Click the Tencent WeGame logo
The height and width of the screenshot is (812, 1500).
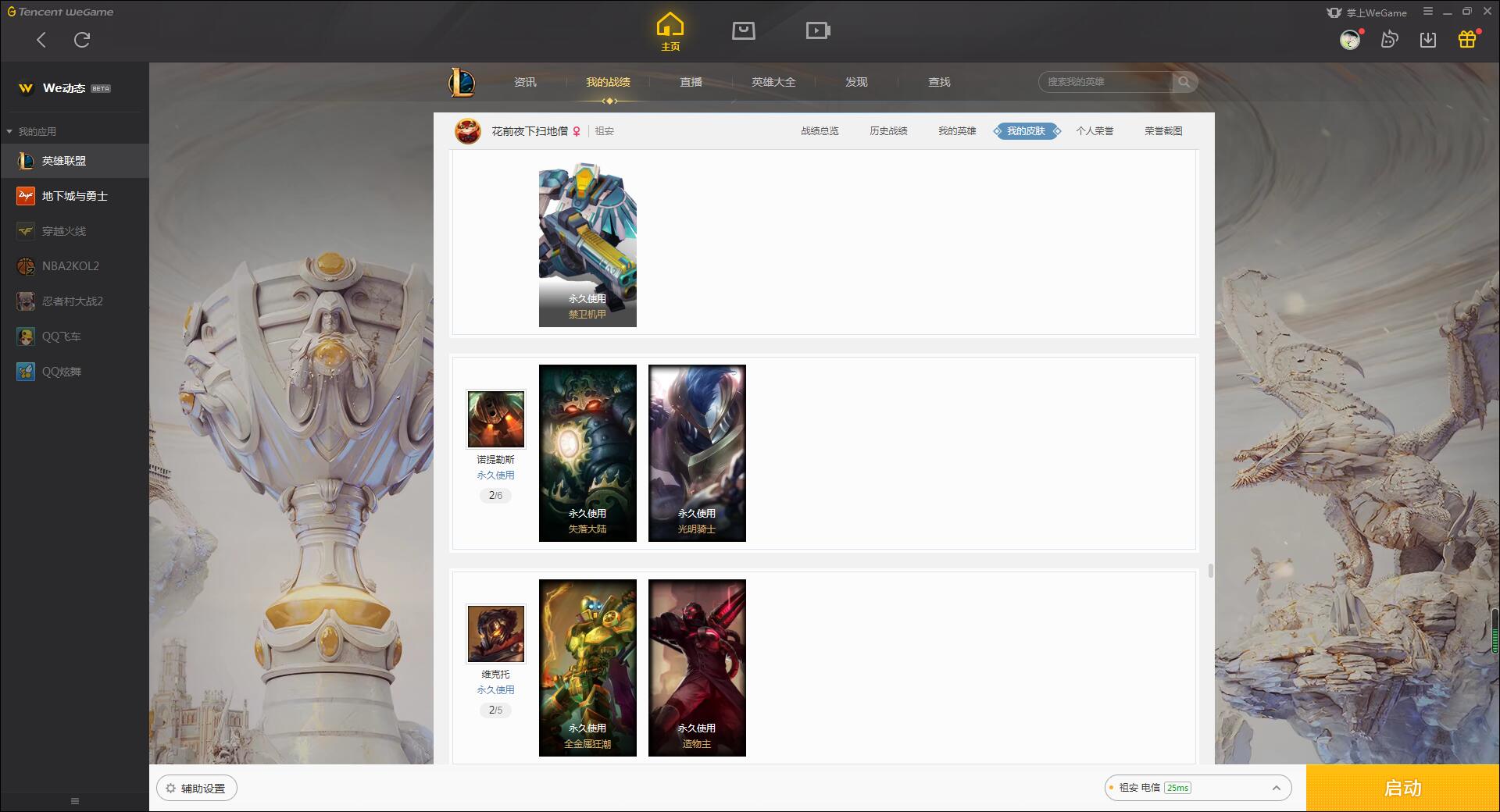[x=60, y=12]
